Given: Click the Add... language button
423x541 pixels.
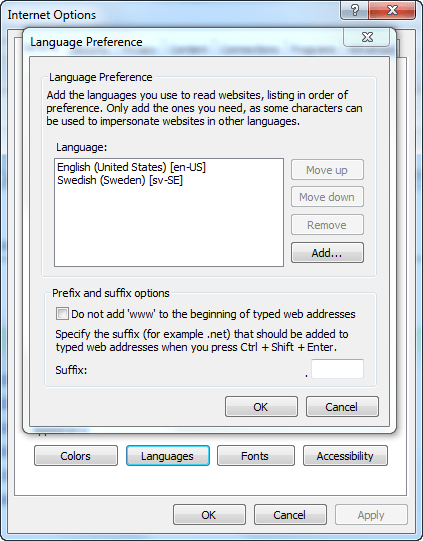Looking at the screenshot, I should [x=327, y=253].
